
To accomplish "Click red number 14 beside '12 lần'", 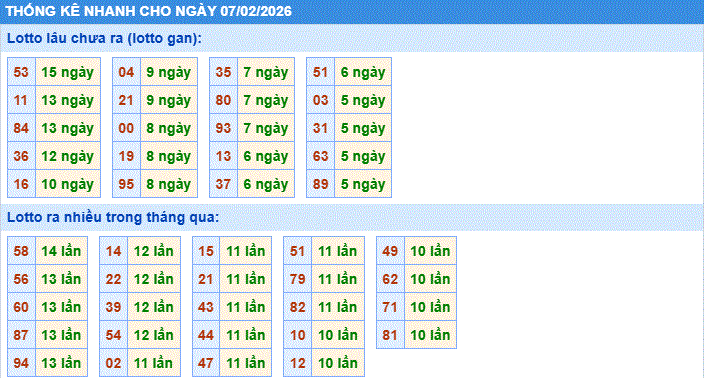I will click(x=113, y=251).
